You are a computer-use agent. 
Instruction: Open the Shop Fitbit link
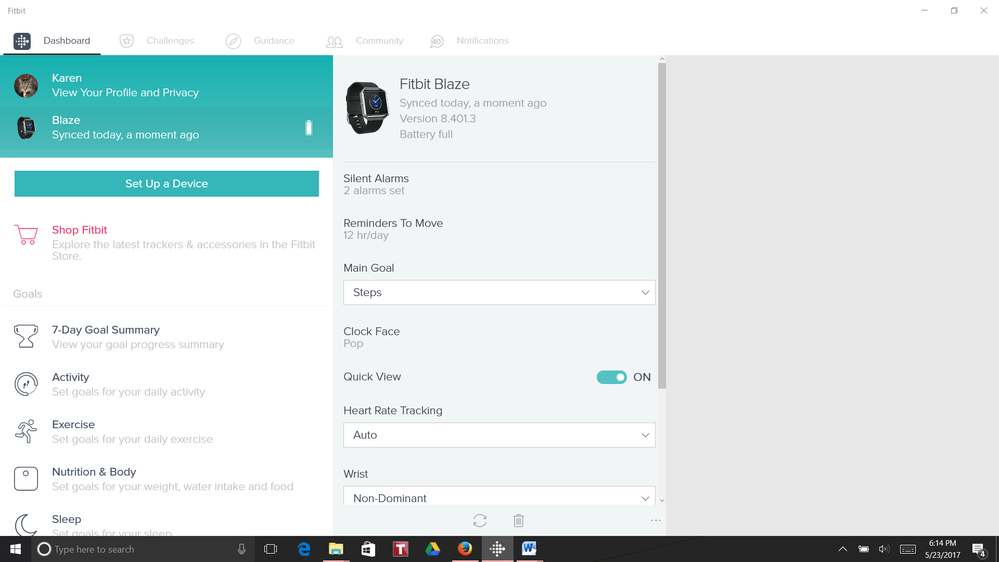click(80, 230)
